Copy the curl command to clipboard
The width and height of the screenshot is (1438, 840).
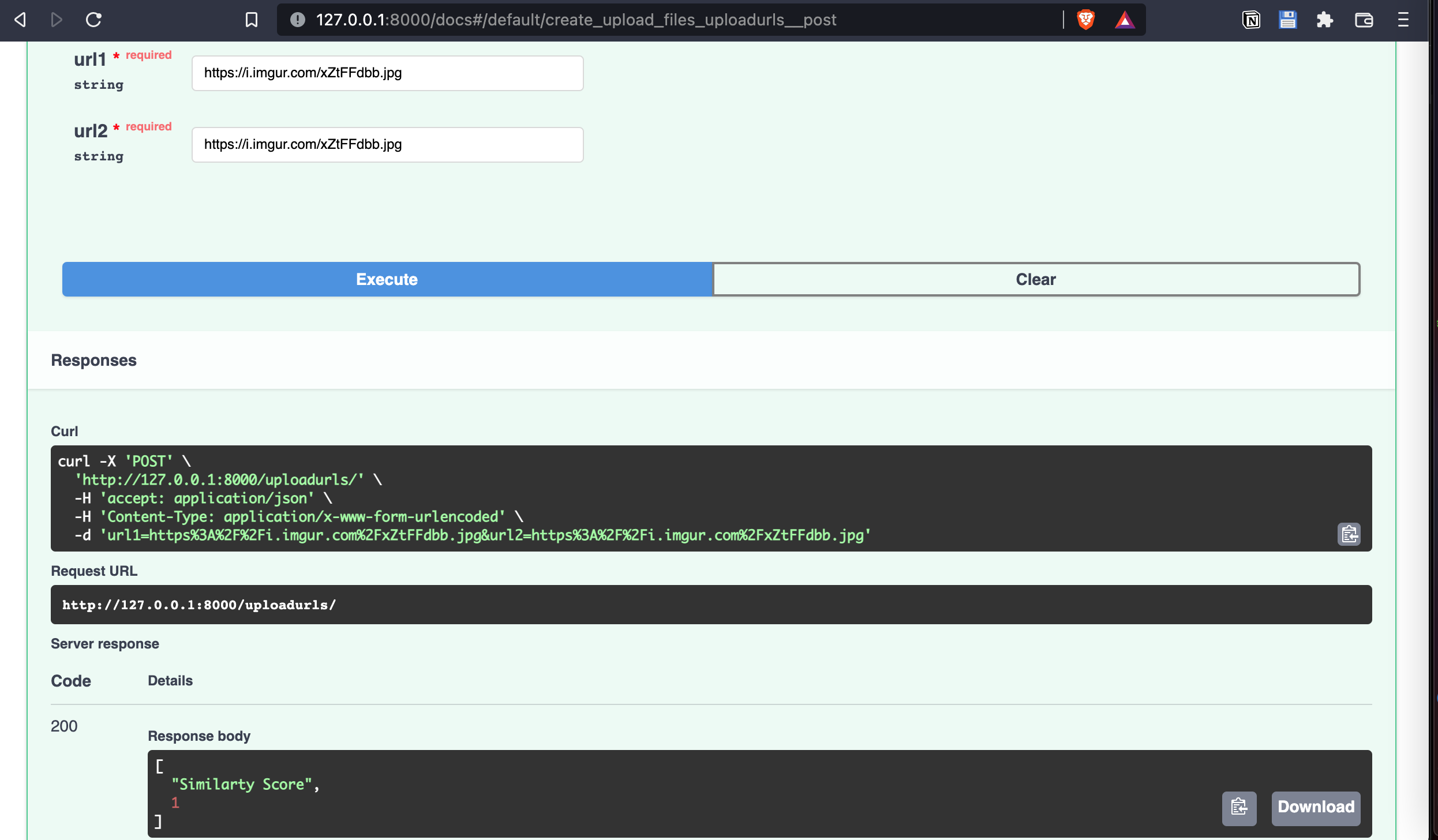click(1349, 534)
